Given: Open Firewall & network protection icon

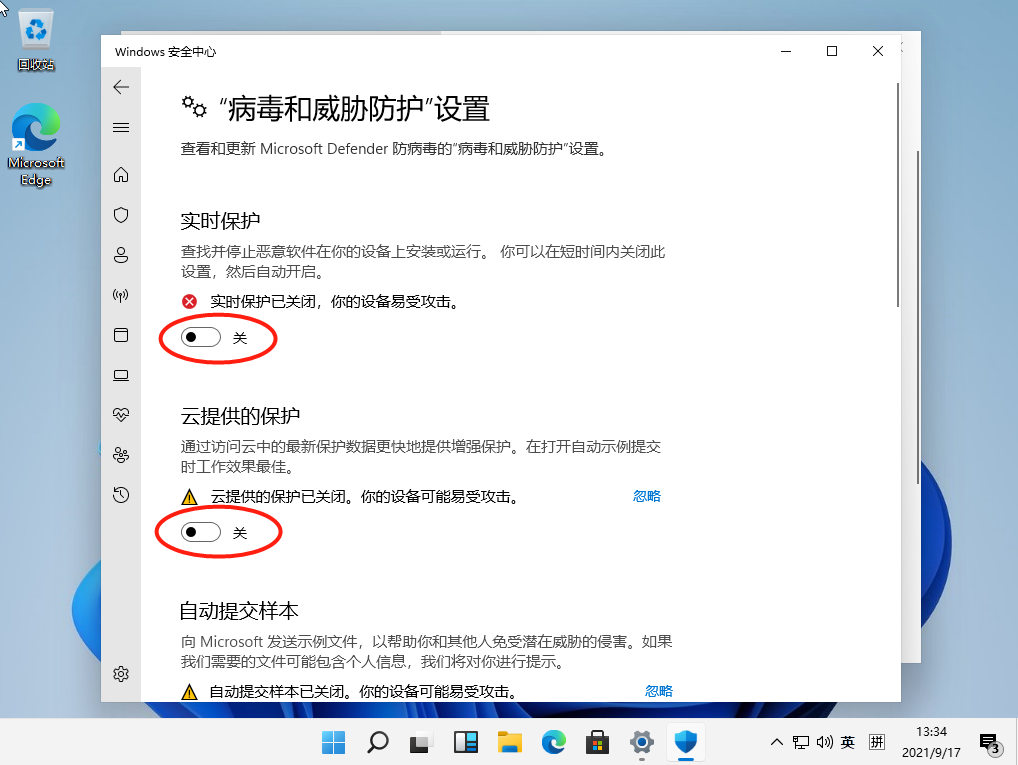Looking at the screenshot, I should coord(121,295).
